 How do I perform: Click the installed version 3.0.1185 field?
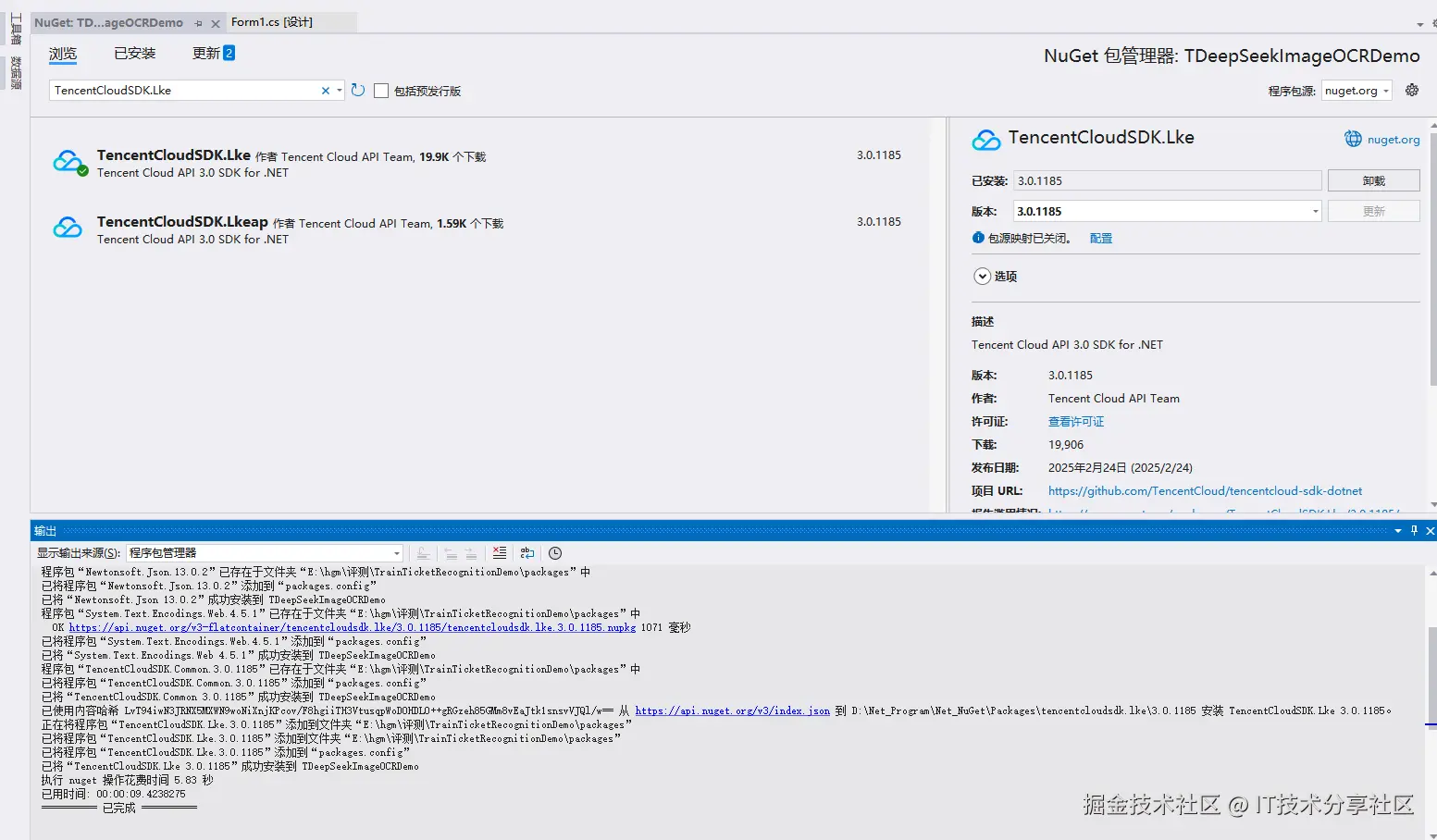pos(1168,180)
